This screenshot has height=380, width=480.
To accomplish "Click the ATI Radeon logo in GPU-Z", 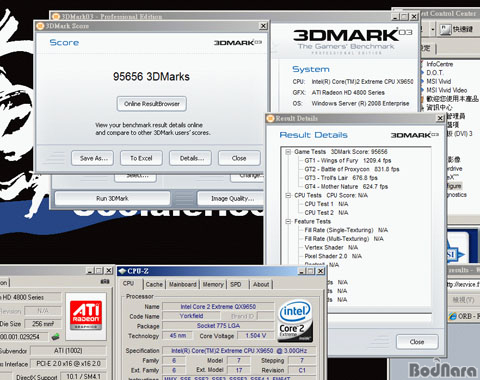I will [x=86, y=315].
